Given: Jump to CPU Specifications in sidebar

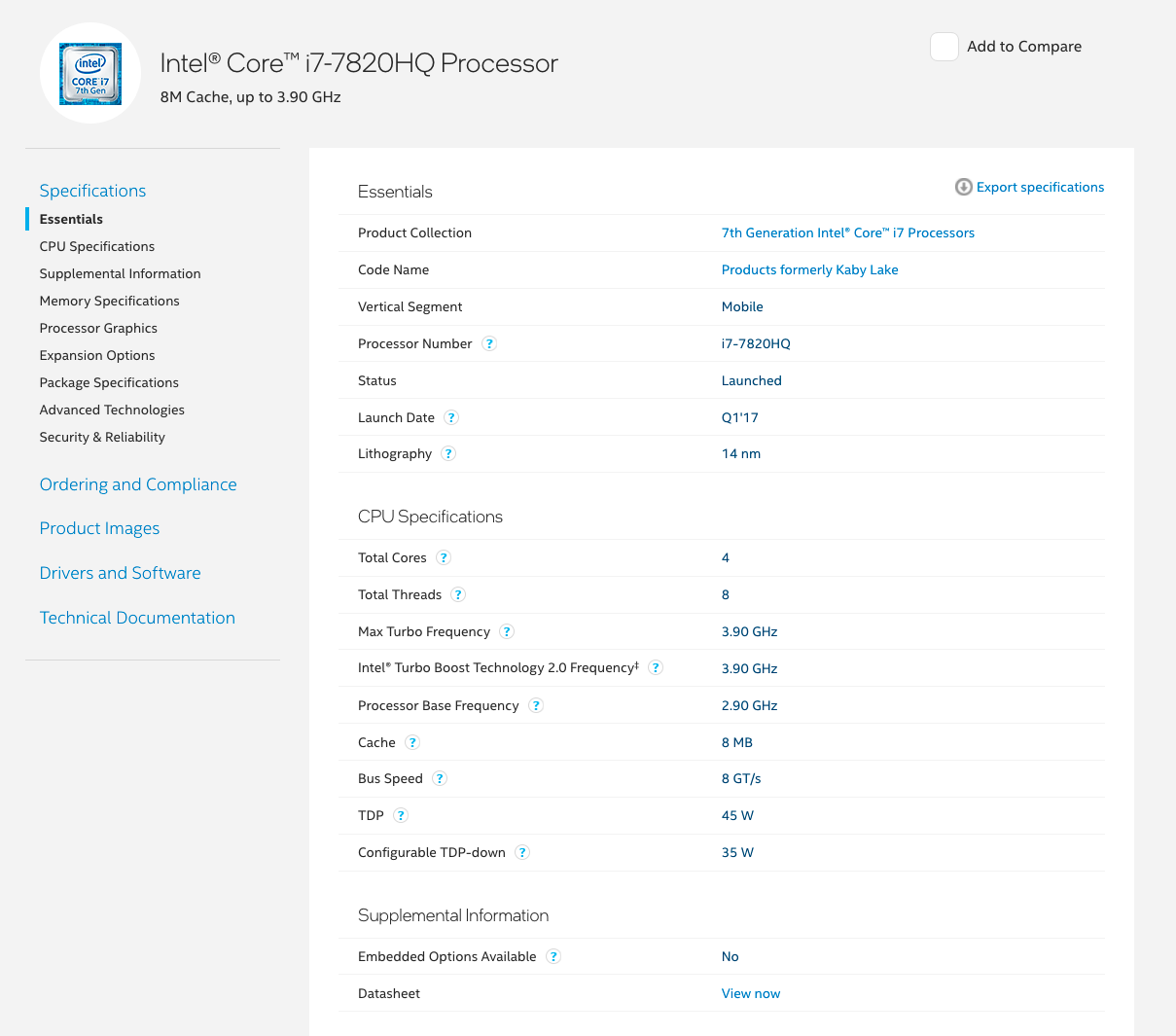Looking at the screenshot, I should click(x=97, y=246).
